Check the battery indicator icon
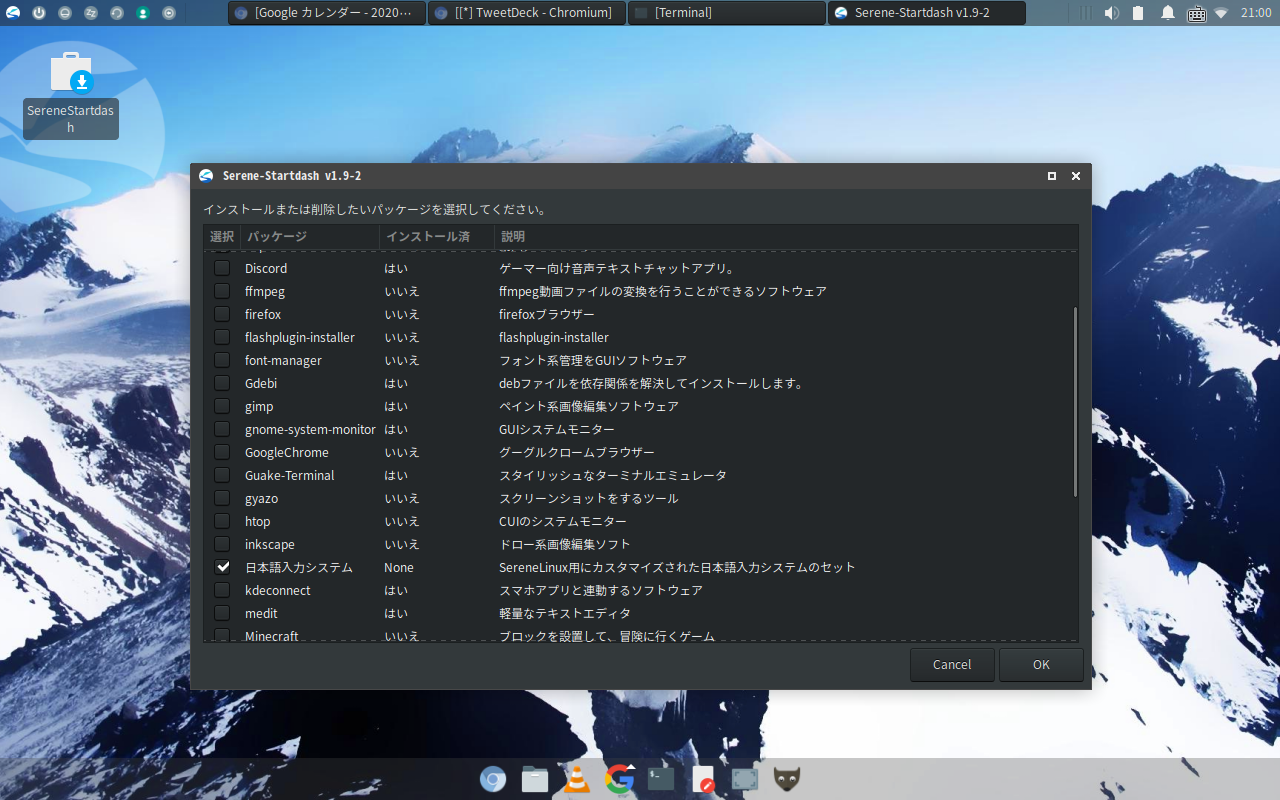This screenshot has width=1280, height=800. [1138, 13]
